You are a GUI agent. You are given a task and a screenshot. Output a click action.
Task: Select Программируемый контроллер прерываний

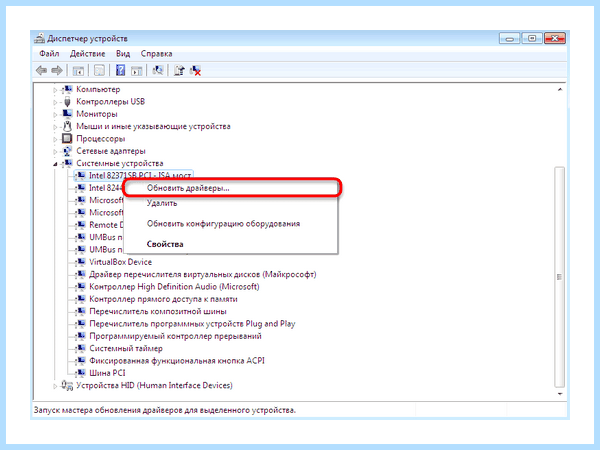pyautogui.click(x=175, y=336)
